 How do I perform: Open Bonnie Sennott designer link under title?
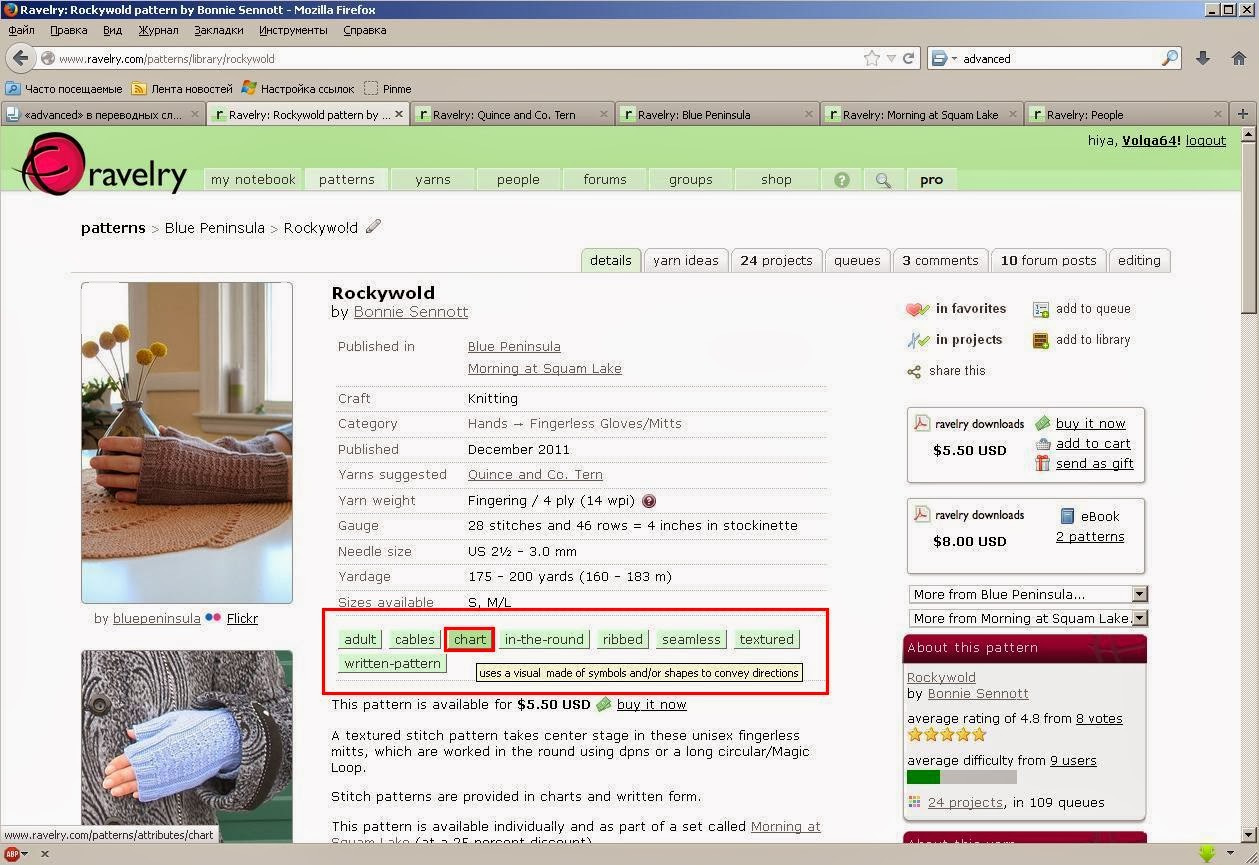pyautogui.click(x=411, y=312)
